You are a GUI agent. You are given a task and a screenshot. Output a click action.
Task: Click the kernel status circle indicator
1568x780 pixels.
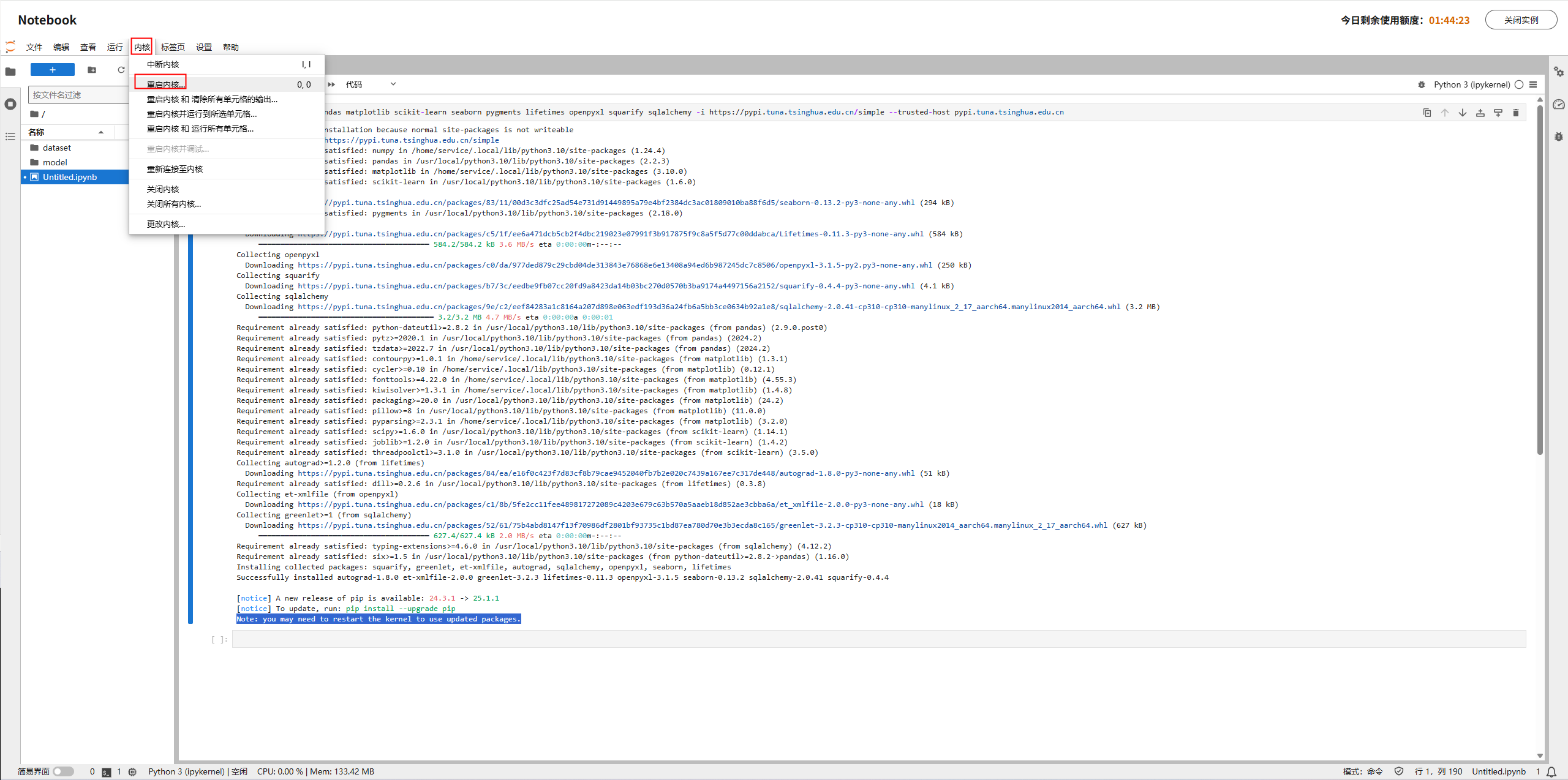pyautogui.click(x=1519, y=84)
